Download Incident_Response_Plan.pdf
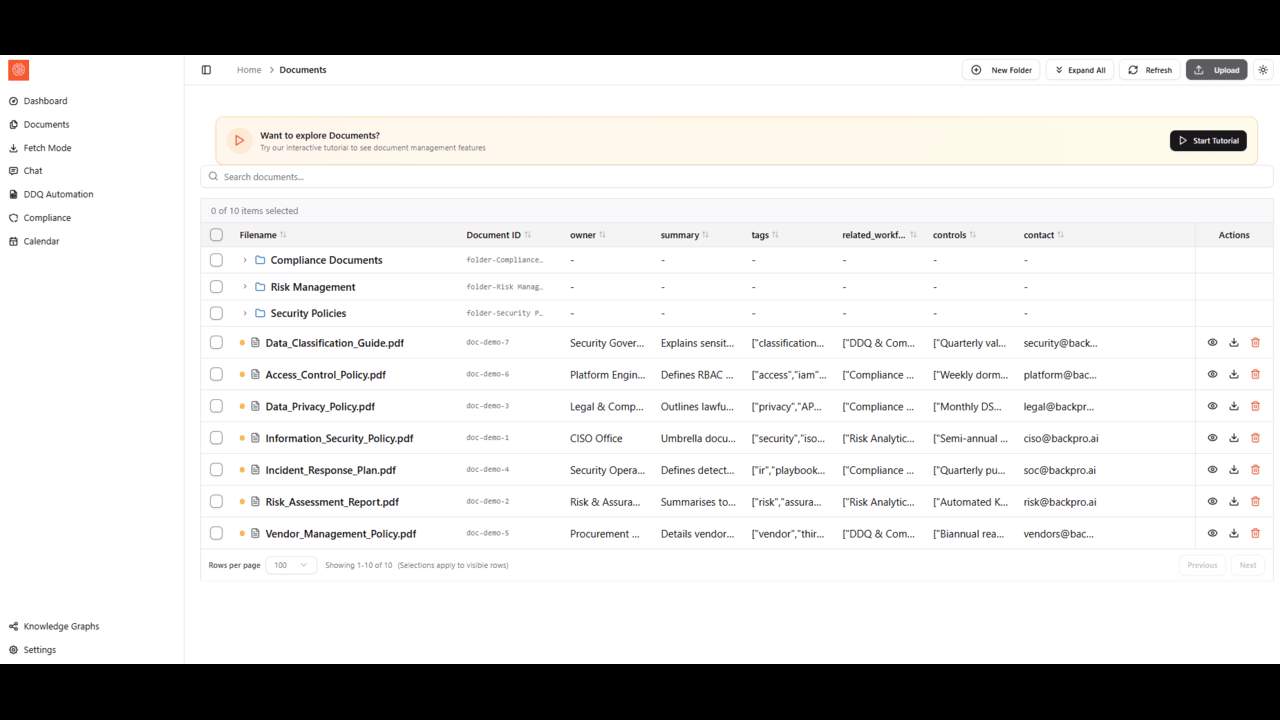The height and width of the screenshot is (720, 1280). 1234,470
